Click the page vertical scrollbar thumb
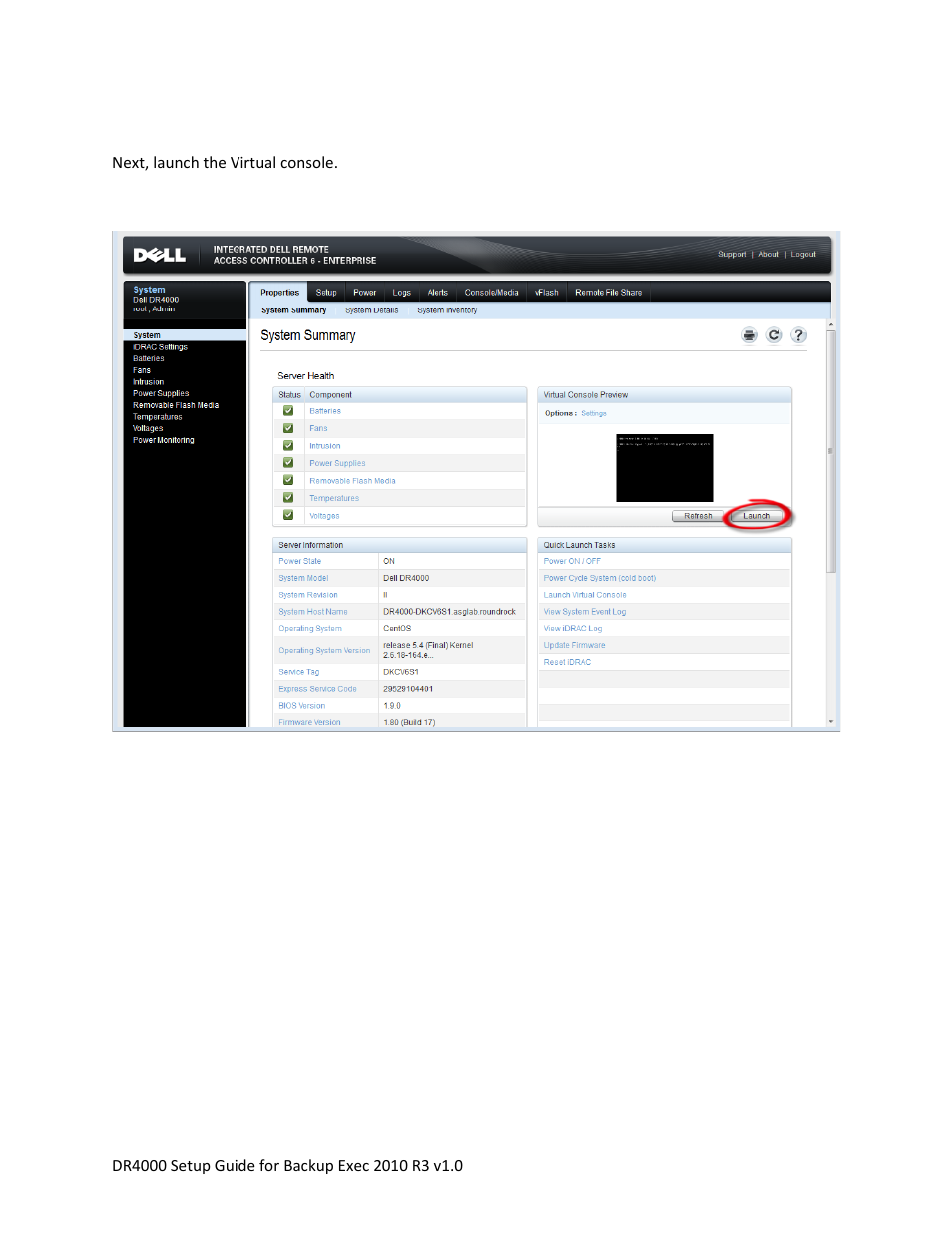The image size is (952, 1233). (830, 451)
